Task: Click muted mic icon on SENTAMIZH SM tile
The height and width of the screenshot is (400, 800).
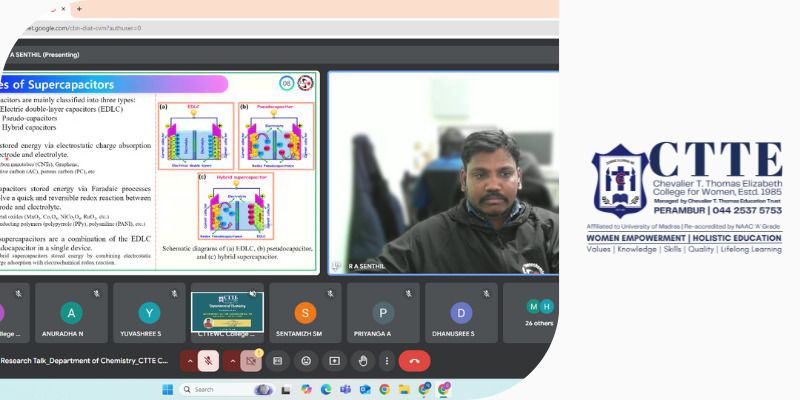Action: tap(331, 293)
